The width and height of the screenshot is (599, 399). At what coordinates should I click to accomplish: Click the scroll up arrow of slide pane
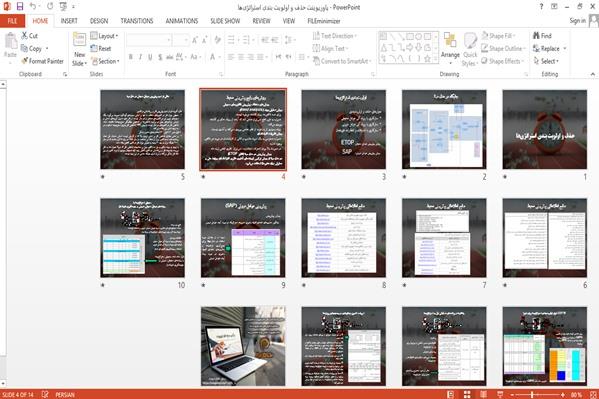point(3,84)
